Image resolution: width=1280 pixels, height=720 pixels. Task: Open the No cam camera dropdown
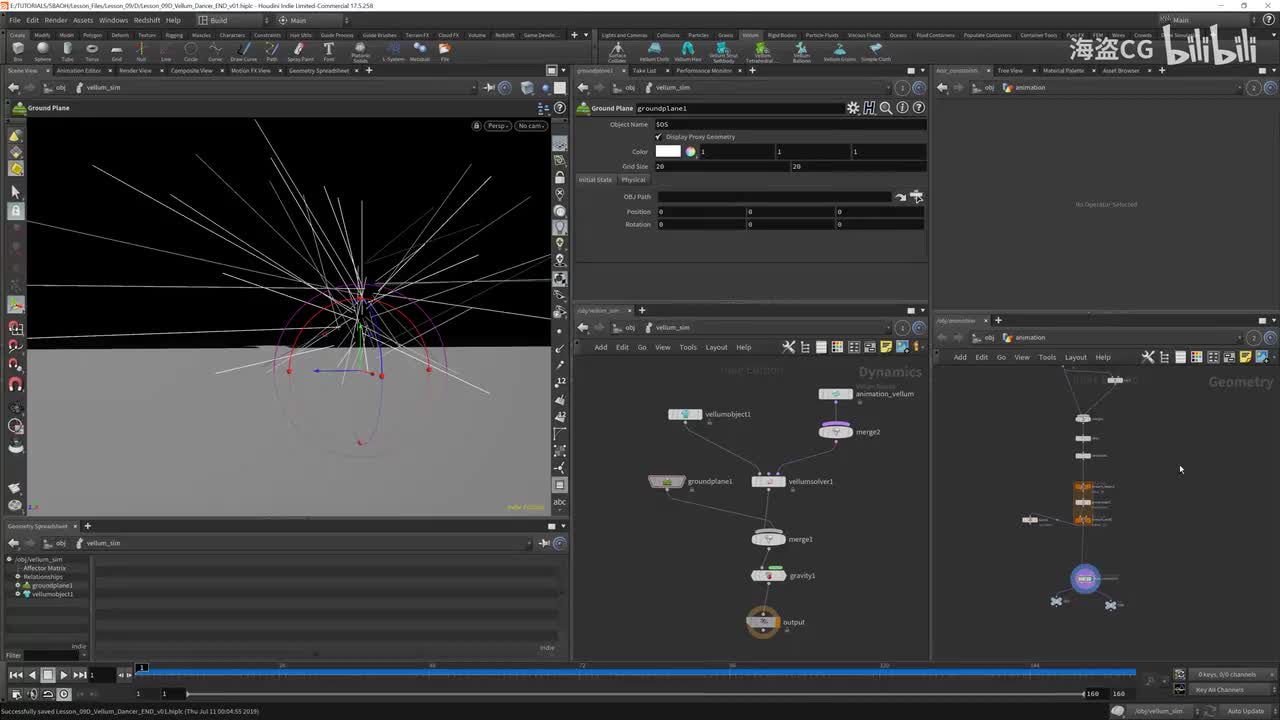[530, 126]
